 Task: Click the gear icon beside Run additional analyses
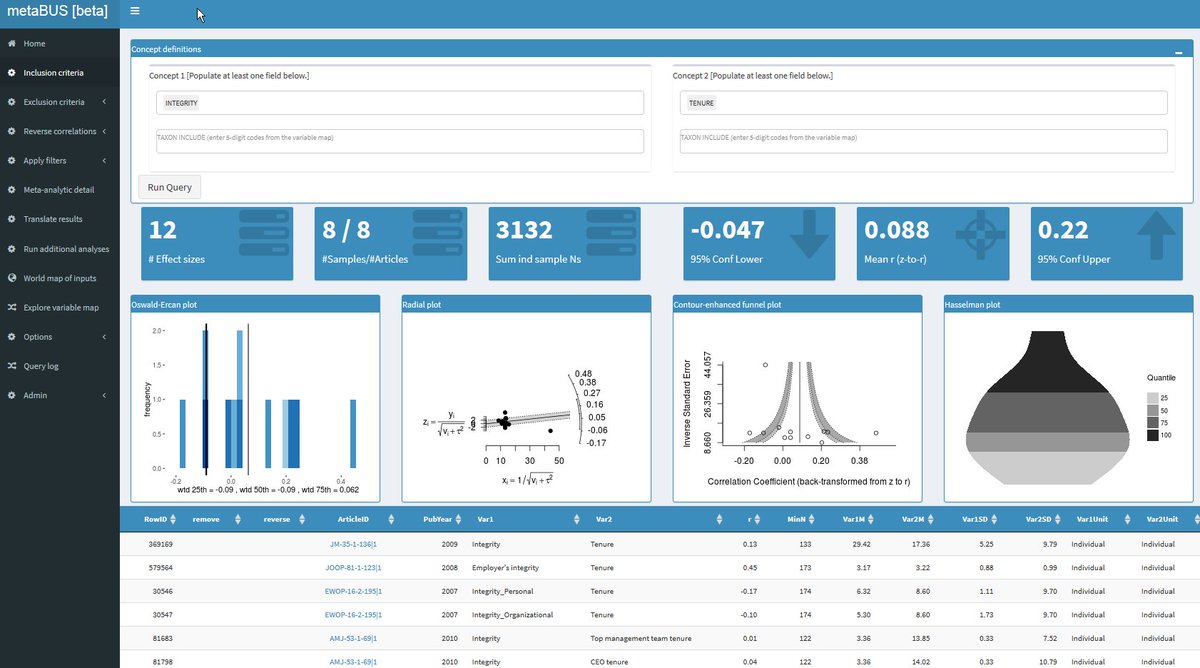(11, 249)
